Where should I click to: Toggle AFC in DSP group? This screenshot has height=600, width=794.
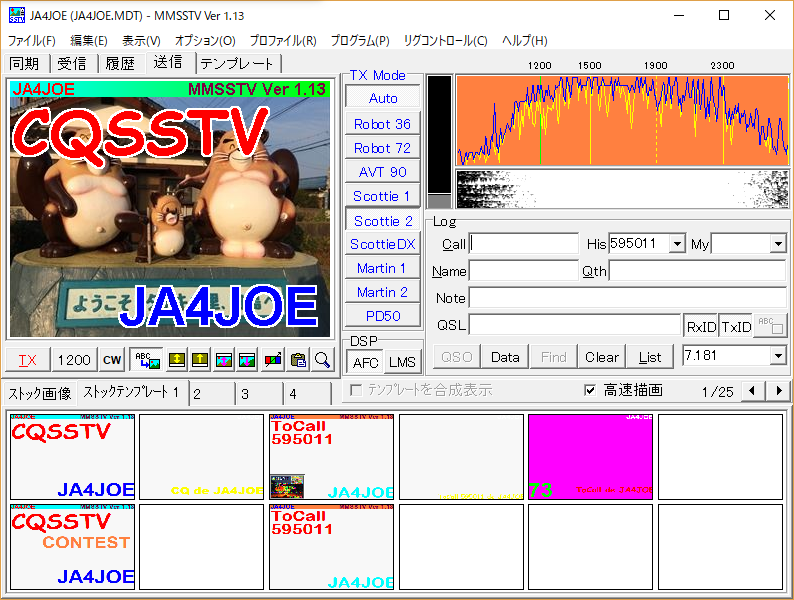pos(365,363)
